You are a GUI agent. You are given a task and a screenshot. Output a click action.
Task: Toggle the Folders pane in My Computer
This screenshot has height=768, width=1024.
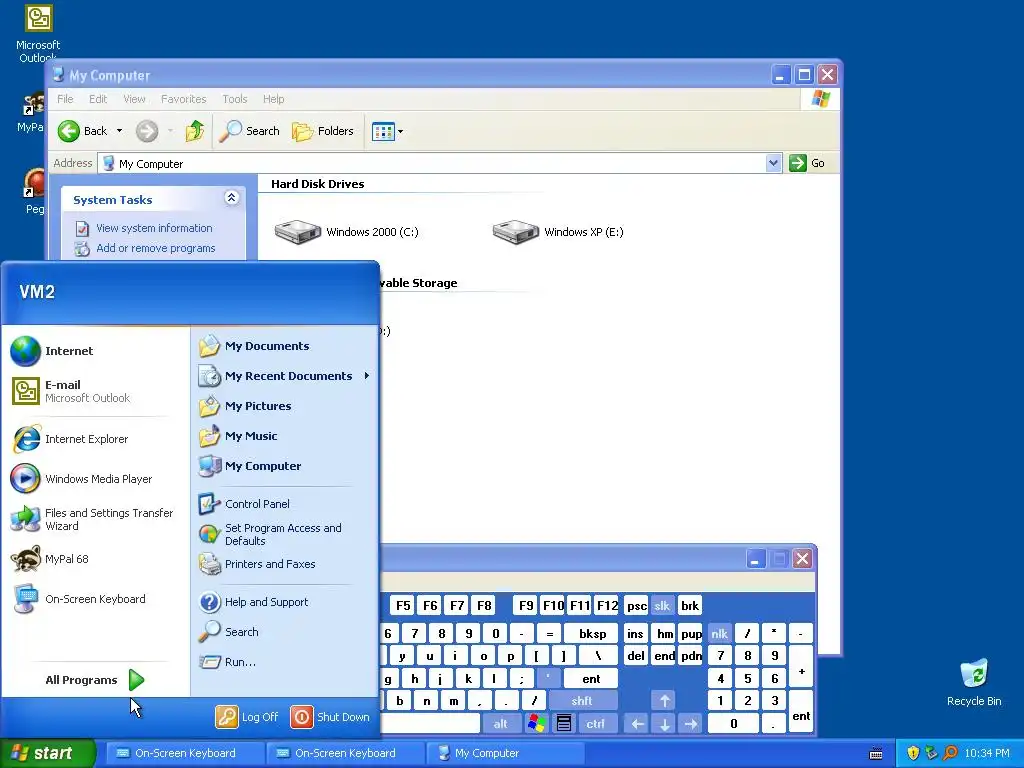coord(323,131)
